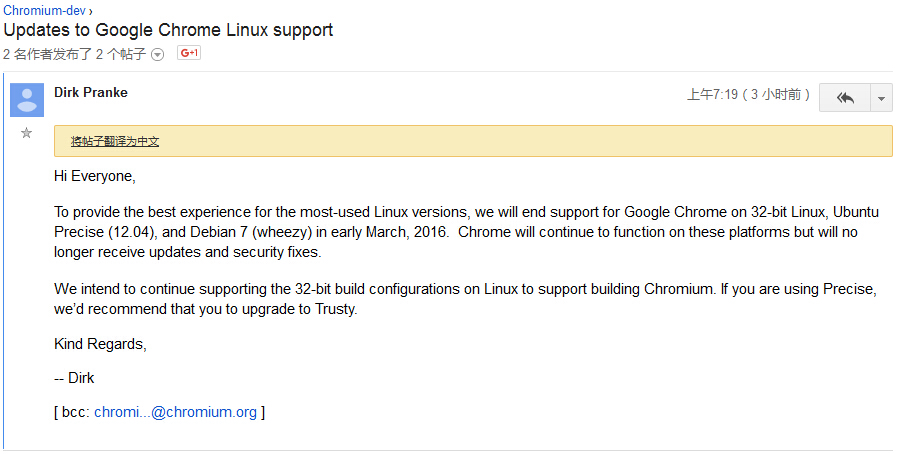Click the G+1 share button
Image resolution: width=907 pixels, height=454 pixels.
[189, 53]
